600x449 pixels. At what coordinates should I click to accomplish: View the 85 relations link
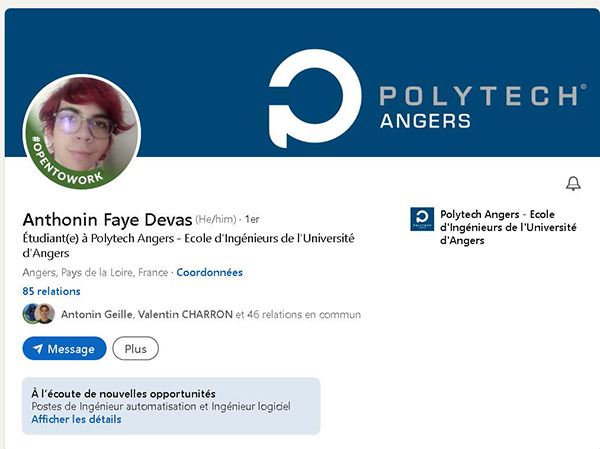(x=51, y=291)
